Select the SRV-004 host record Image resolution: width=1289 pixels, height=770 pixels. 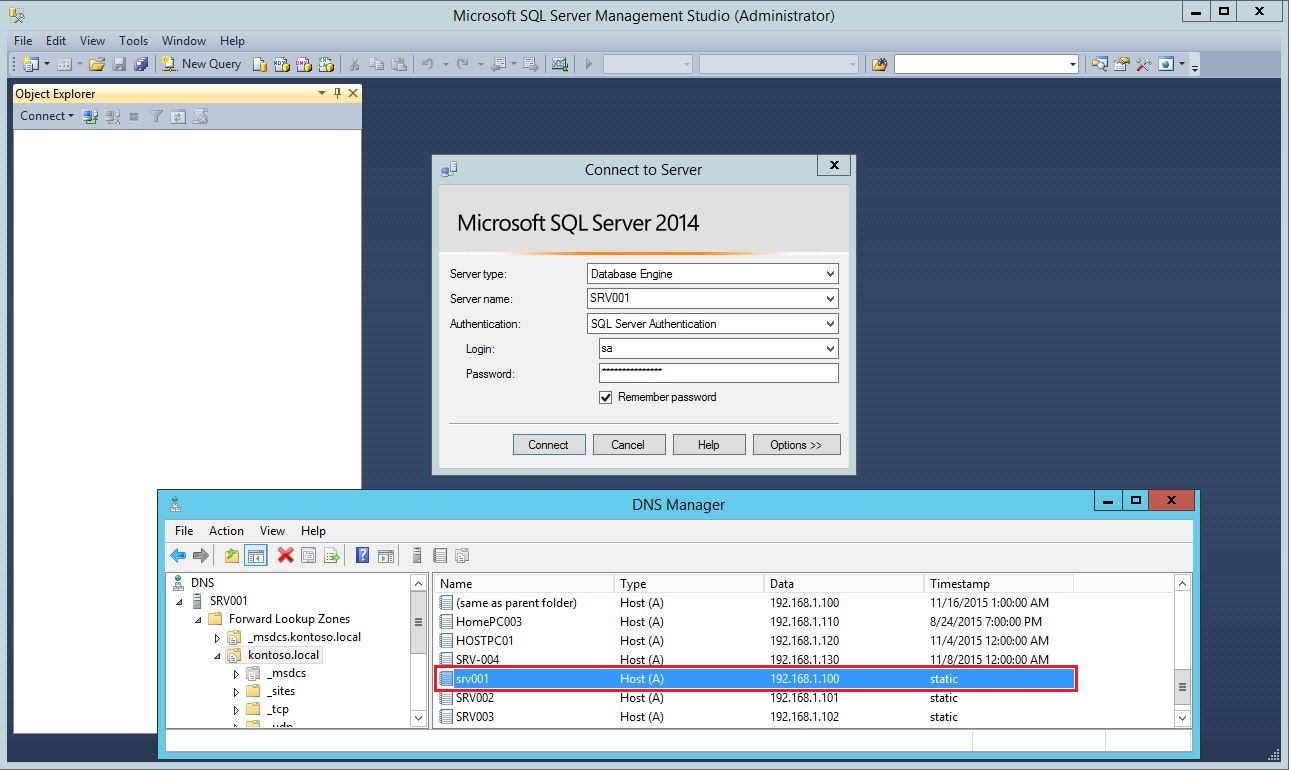(x=756, y=660)
